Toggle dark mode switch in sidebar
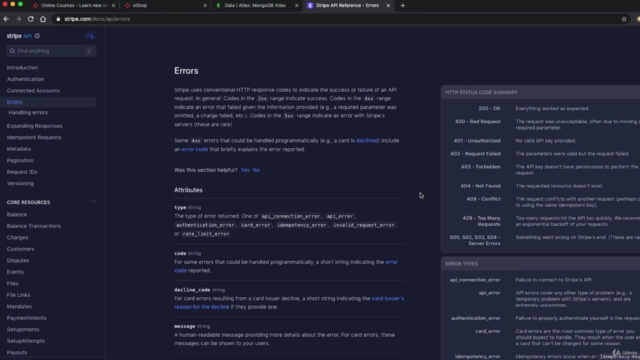The height and width of the screenshot is (360, 640). click(x=90, y=36)
